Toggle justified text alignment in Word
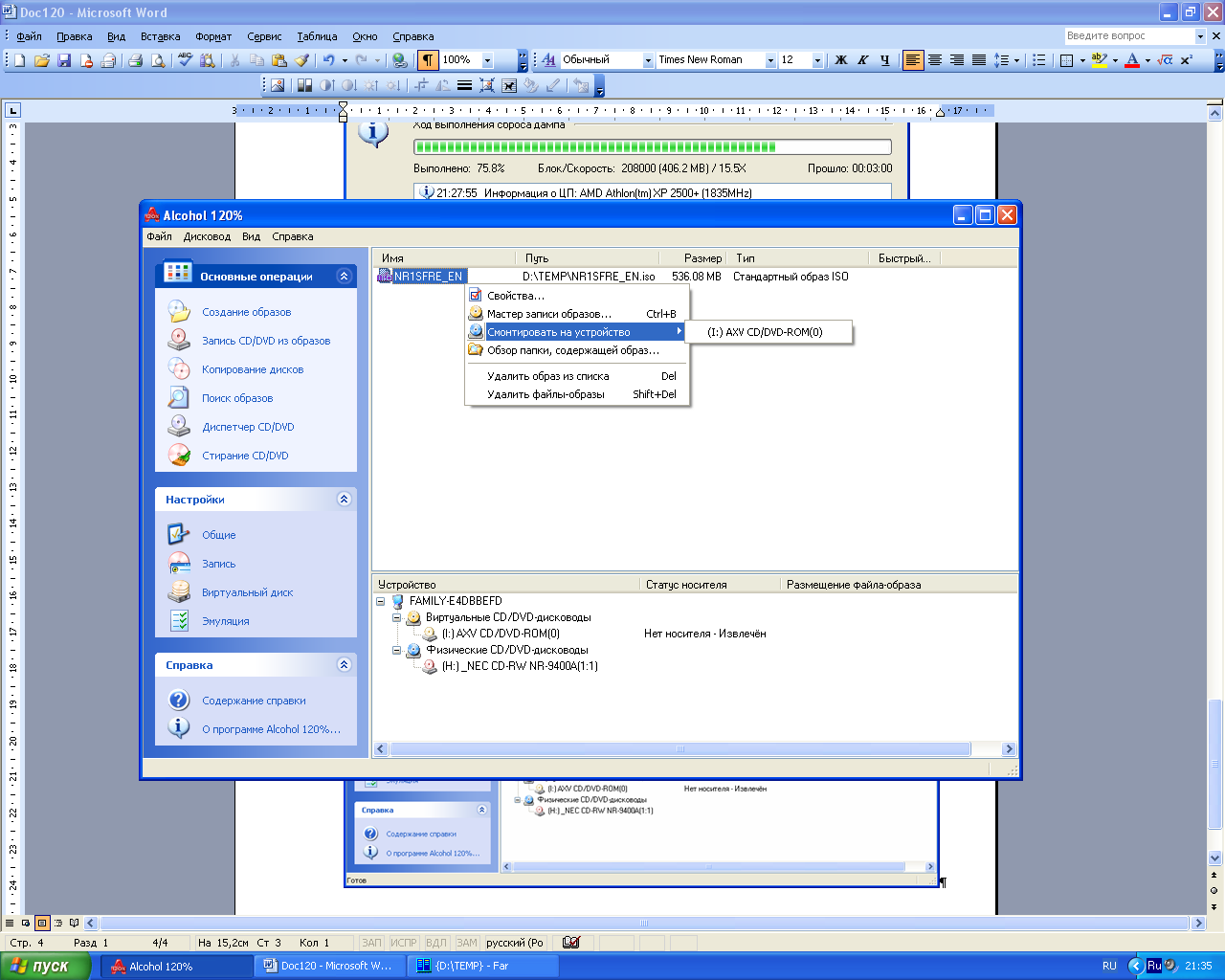 979,59
